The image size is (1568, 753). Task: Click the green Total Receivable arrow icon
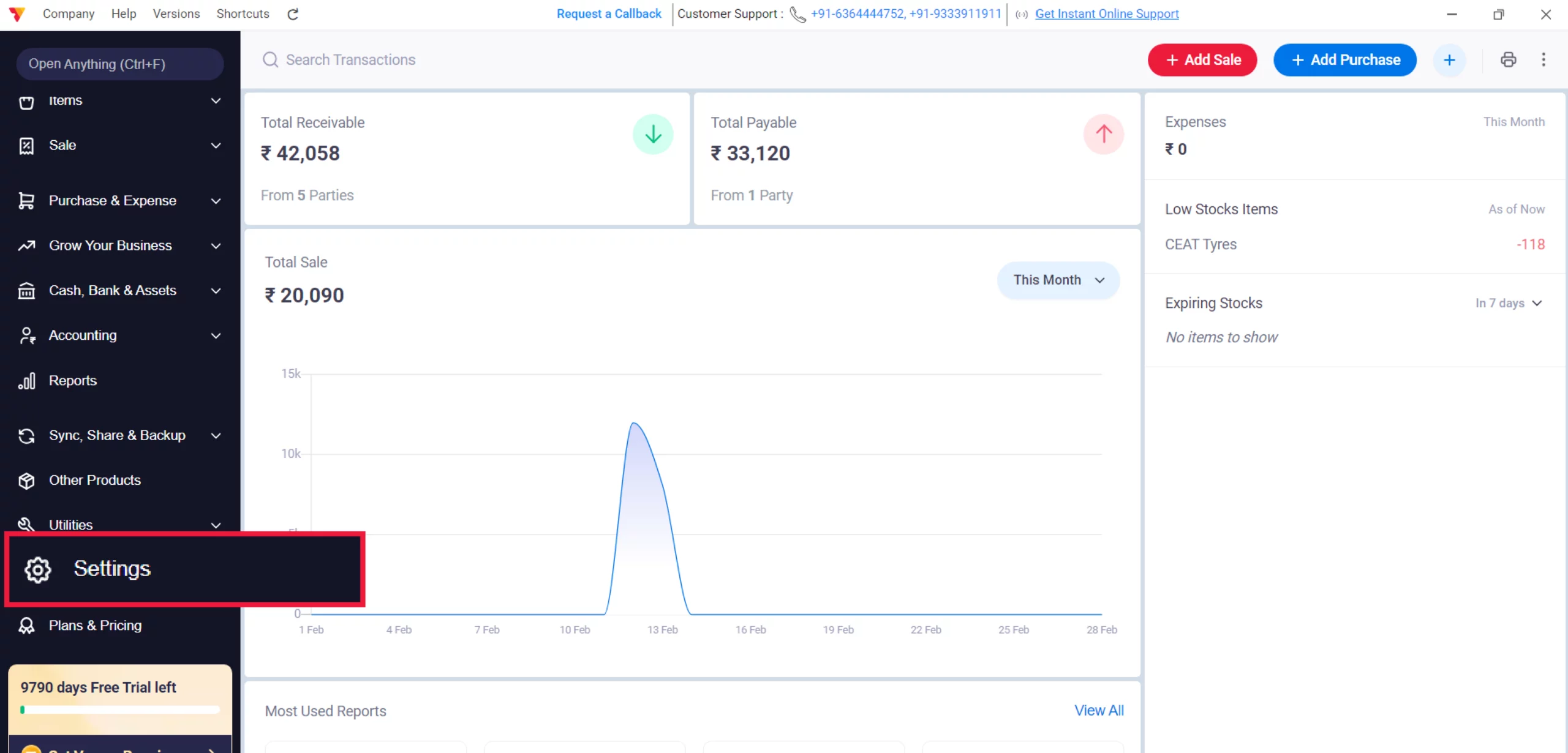tap(652, 134)
